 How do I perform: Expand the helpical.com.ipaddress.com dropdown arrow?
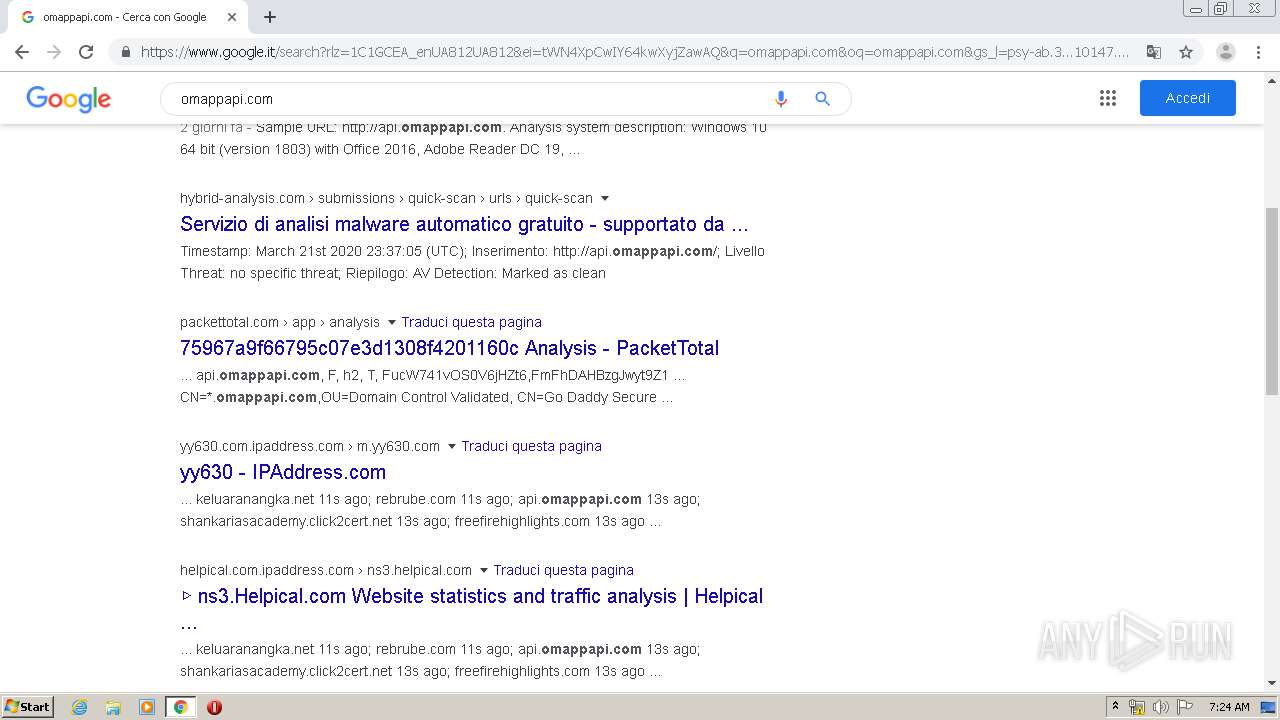click(484, 571)
